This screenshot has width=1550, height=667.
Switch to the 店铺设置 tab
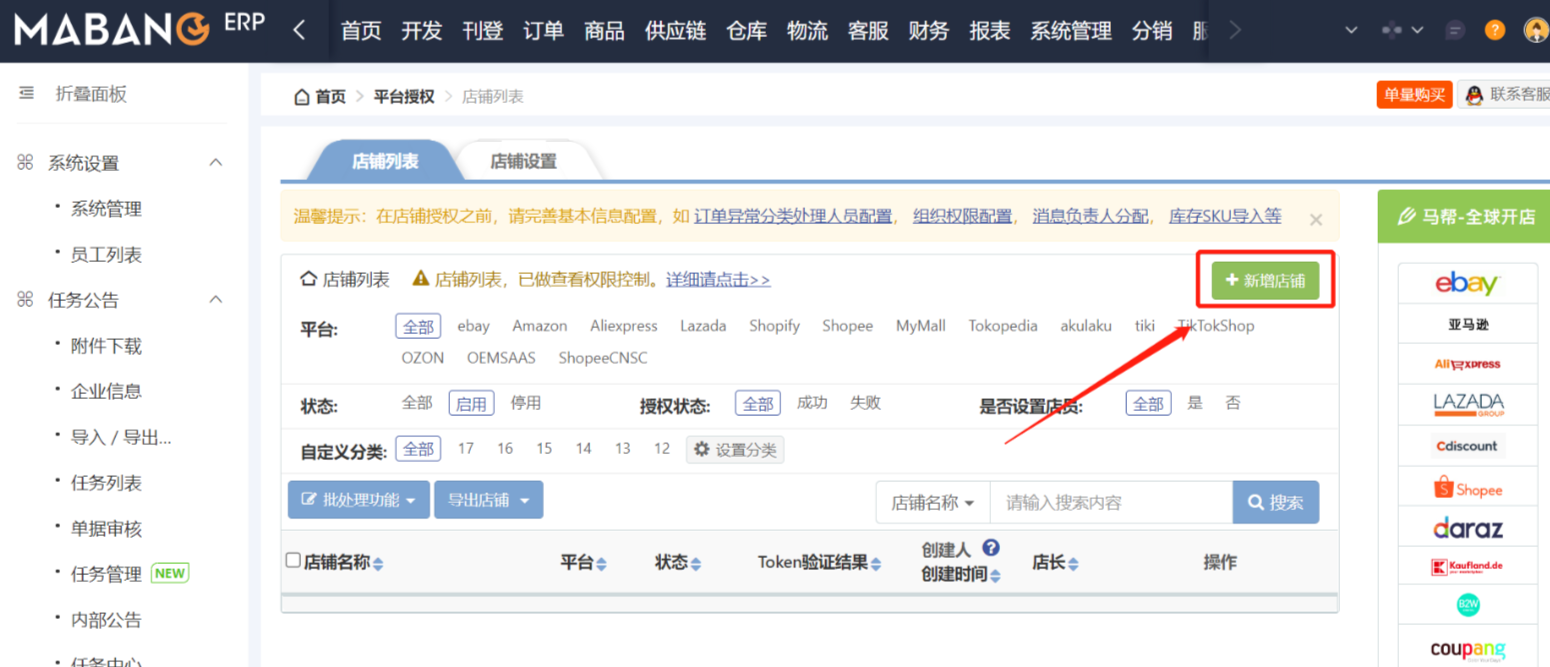pos(523,161)
